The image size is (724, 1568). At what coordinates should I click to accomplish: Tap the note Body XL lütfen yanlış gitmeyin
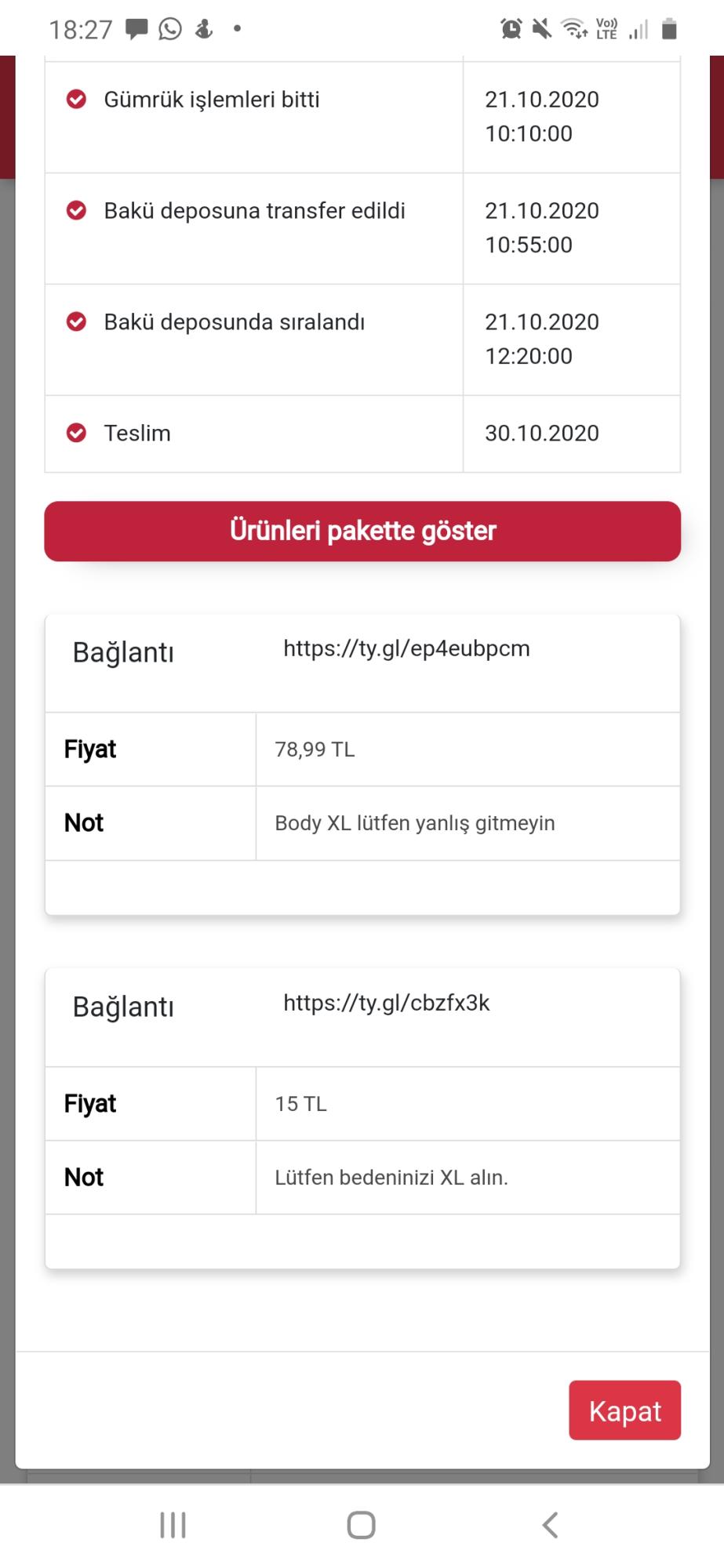pyautogui.click(x=415, y=823)
